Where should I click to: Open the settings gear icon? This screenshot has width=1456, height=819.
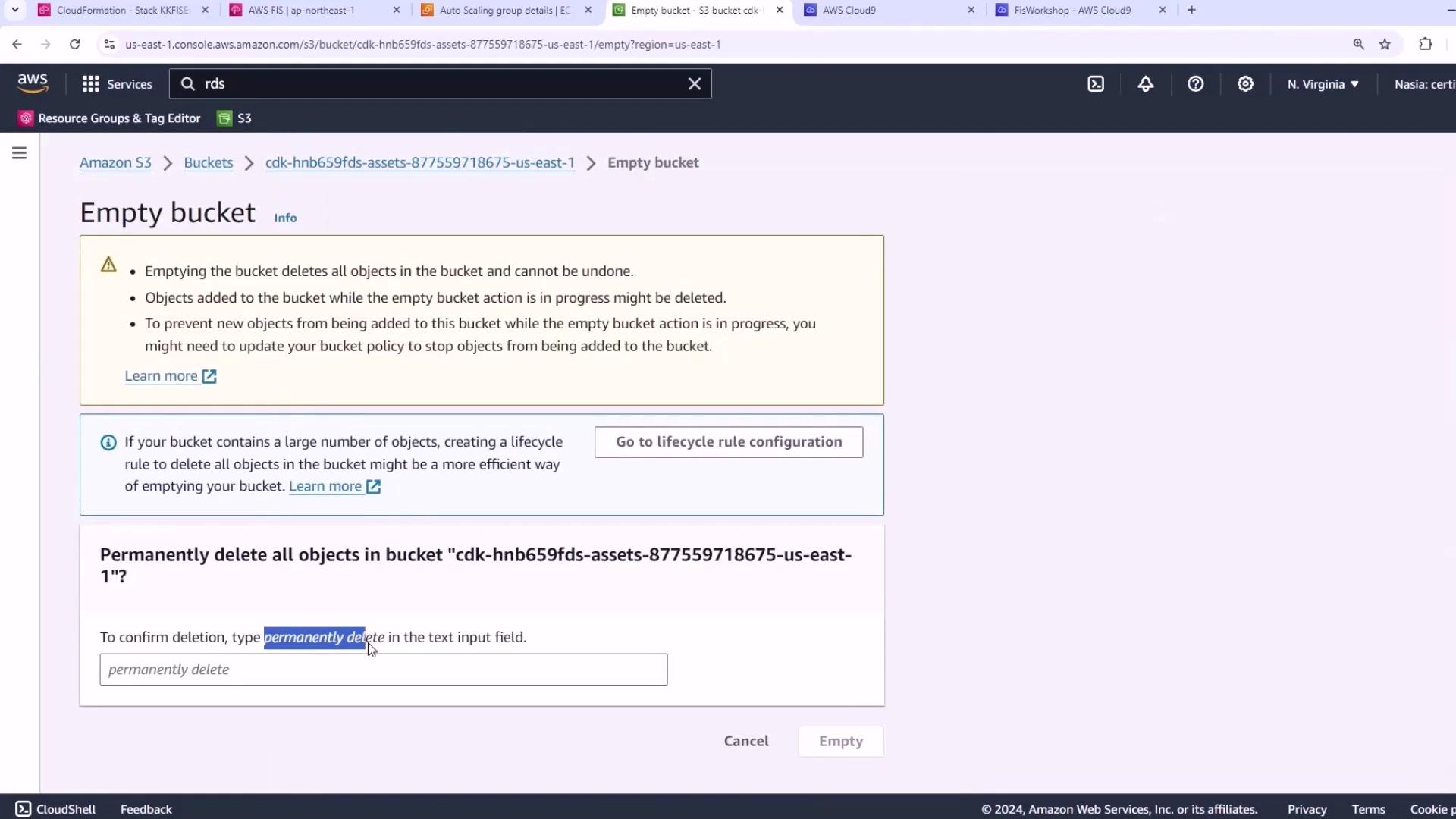[1245, 84]
